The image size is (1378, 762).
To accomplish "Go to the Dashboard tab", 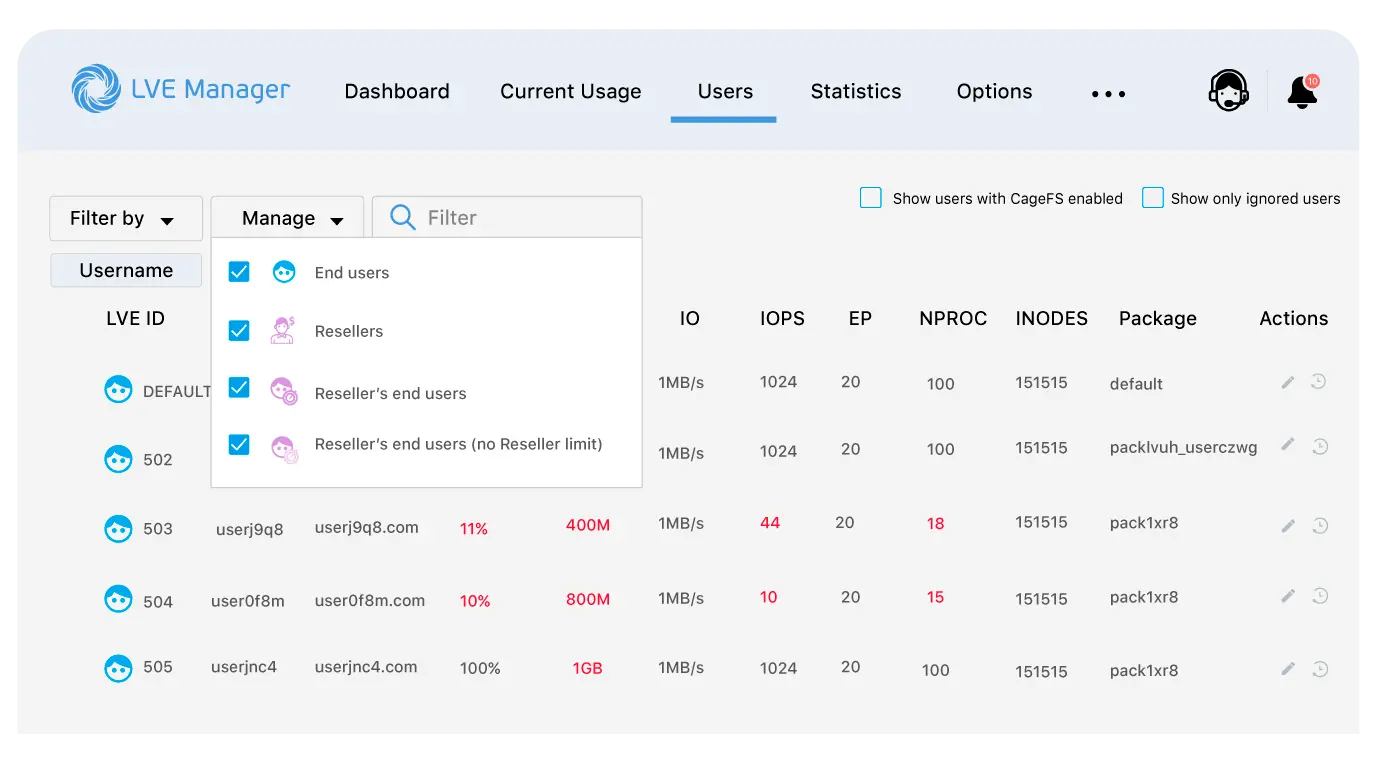I will [x=396, y=91].
